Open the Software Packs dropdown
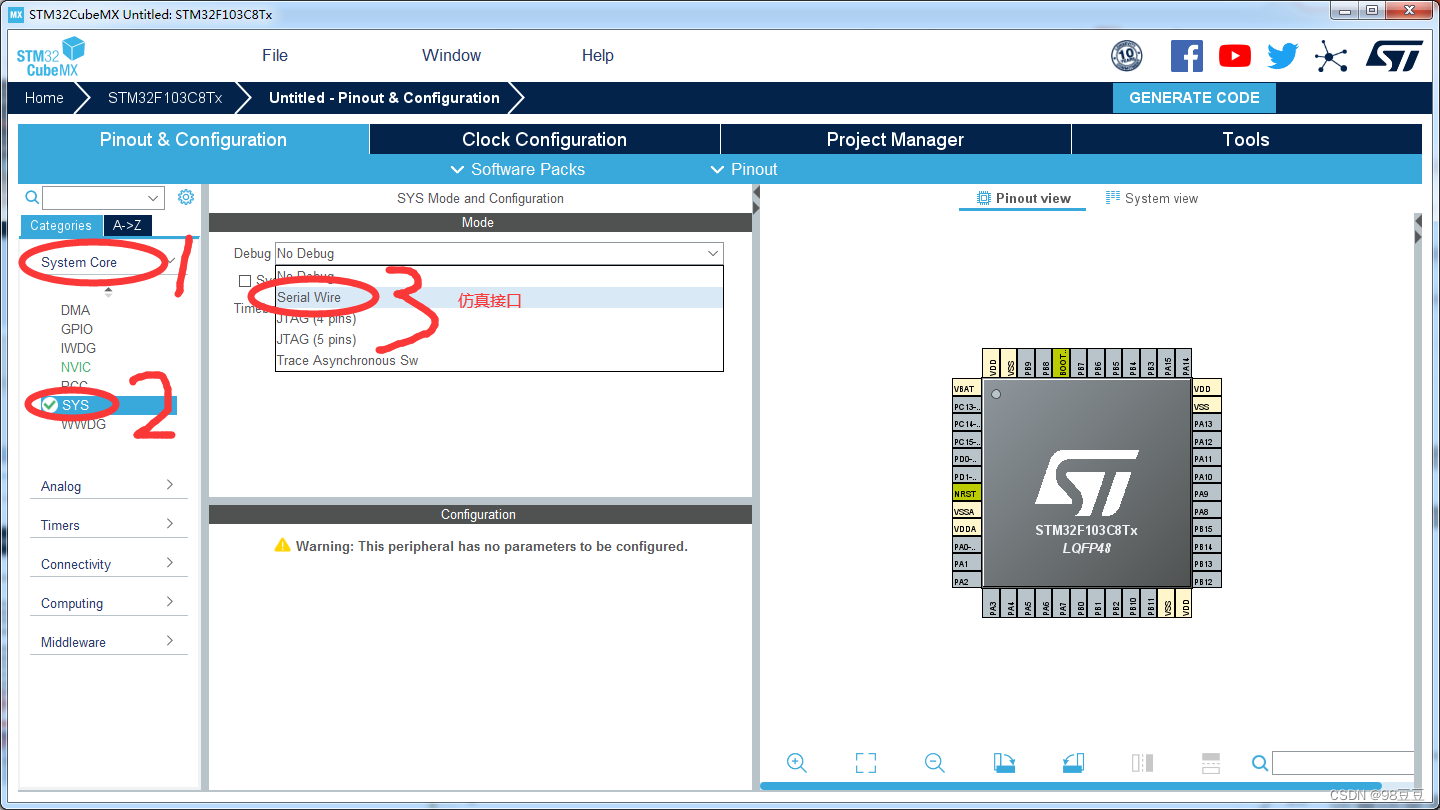 click(x=518, y=169)
